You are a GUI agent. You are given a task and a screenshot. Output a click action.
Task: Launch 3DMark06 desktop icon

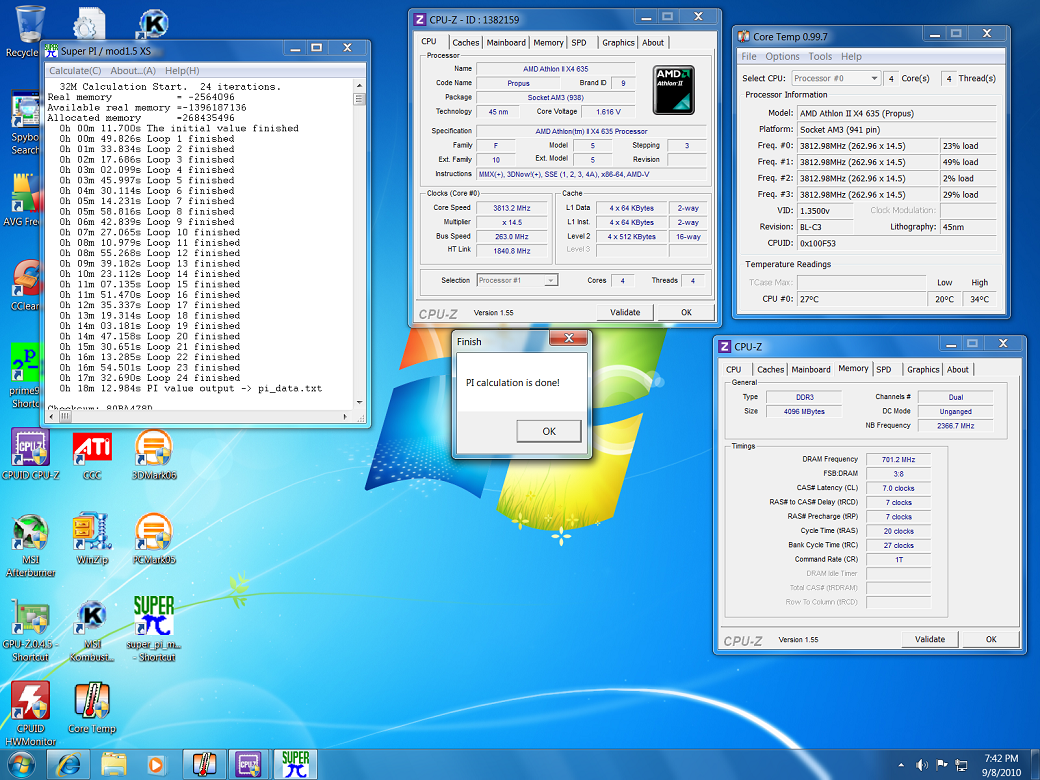point(153,454)
